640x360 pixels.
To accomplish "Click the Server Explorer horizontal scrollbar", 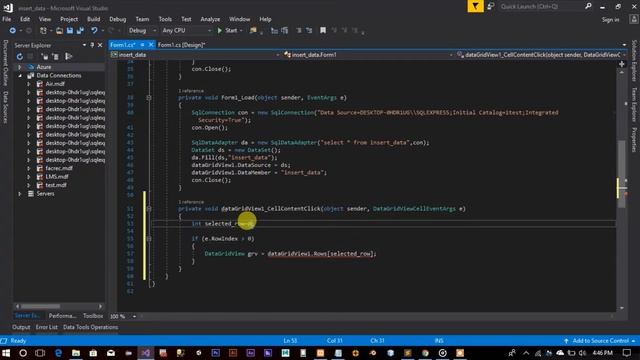I will tap(59, 306).
